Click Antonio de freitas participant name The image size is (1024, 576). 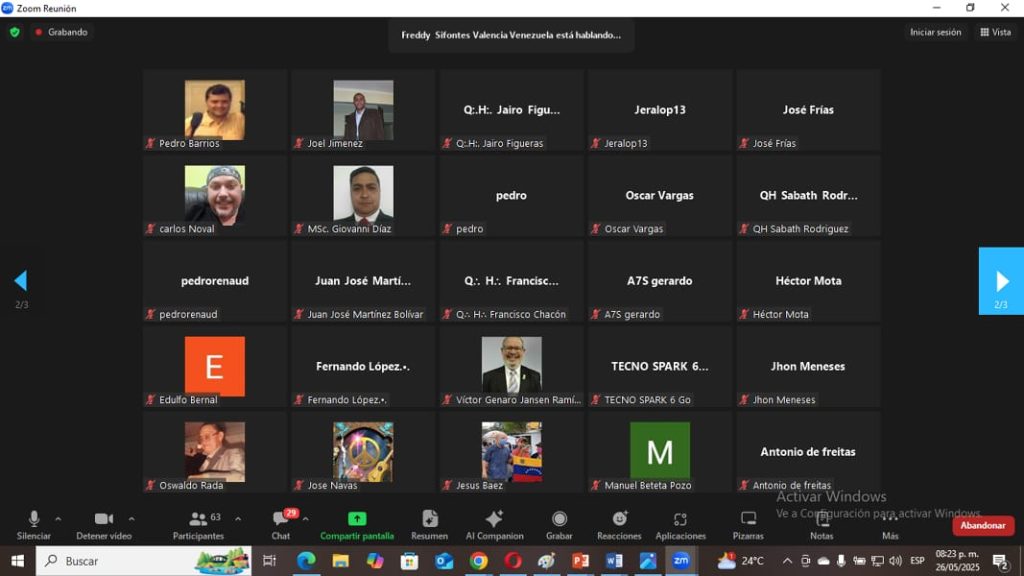pyautogui.click(x=808, y=452)
